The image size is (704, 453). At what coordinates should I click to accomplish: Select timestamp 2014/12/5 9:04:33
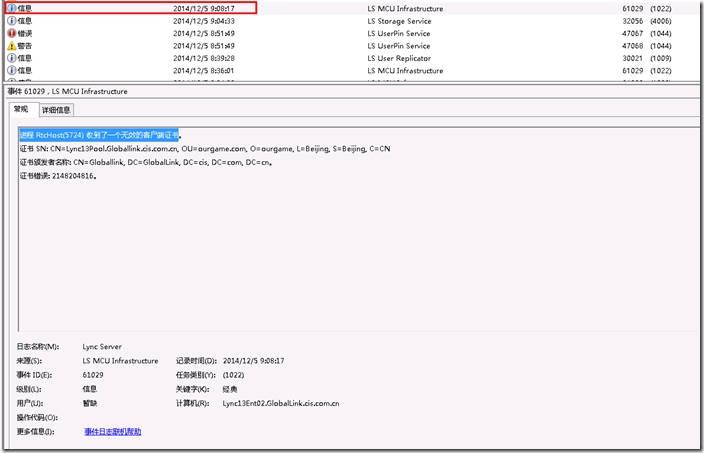[204, 21]
